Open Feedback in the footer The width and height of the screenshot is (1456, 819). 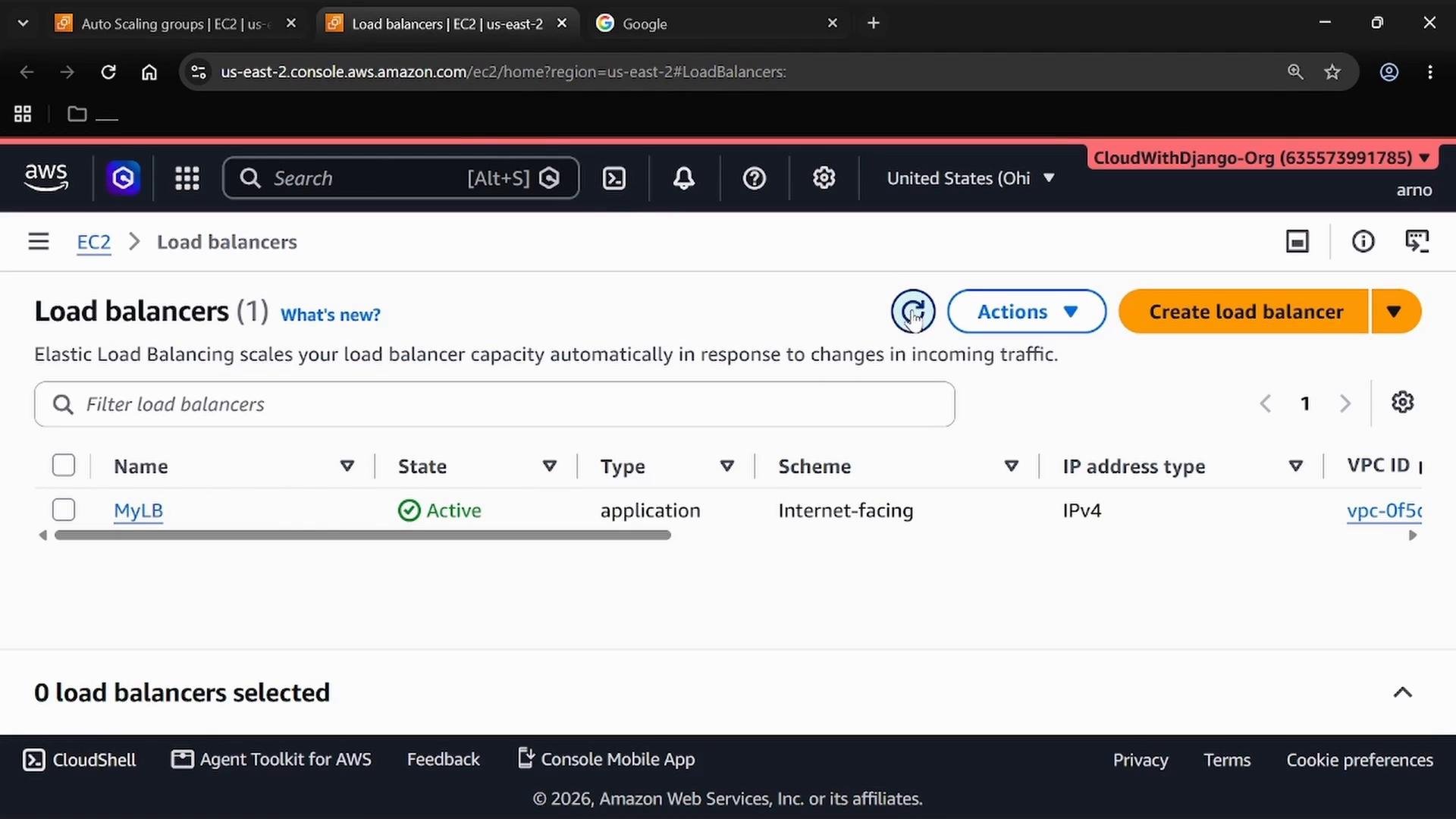[x=443, y=759]
